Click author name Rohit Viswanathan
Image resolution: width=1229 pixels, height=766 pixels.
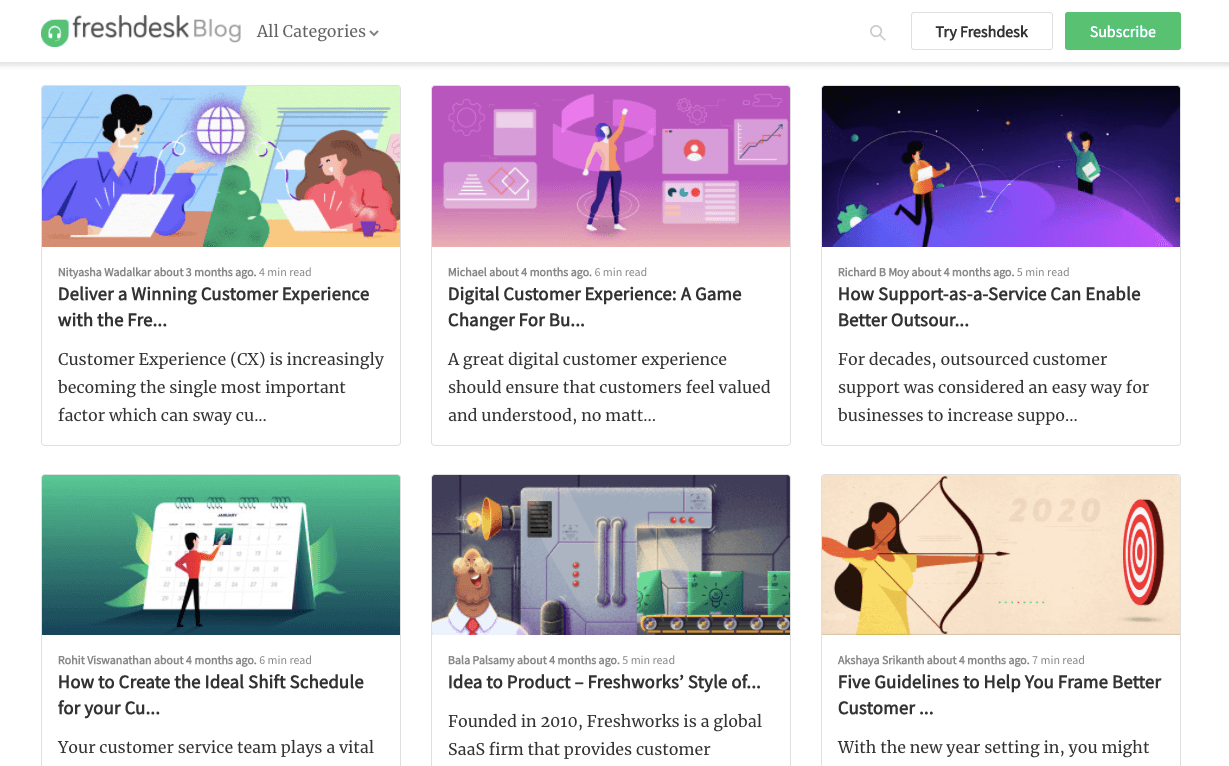point(105,660)
